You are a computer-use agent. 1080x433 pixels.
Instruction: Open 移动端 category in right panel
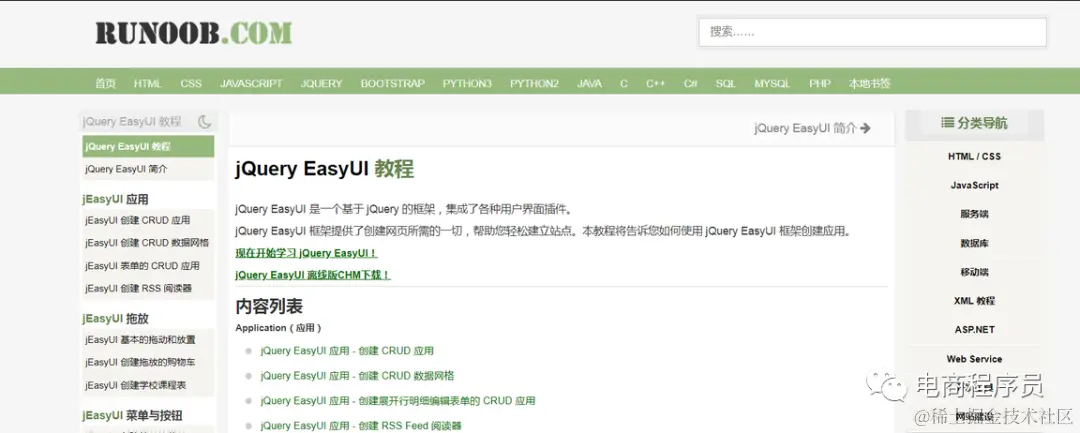(x=974, y=272)
